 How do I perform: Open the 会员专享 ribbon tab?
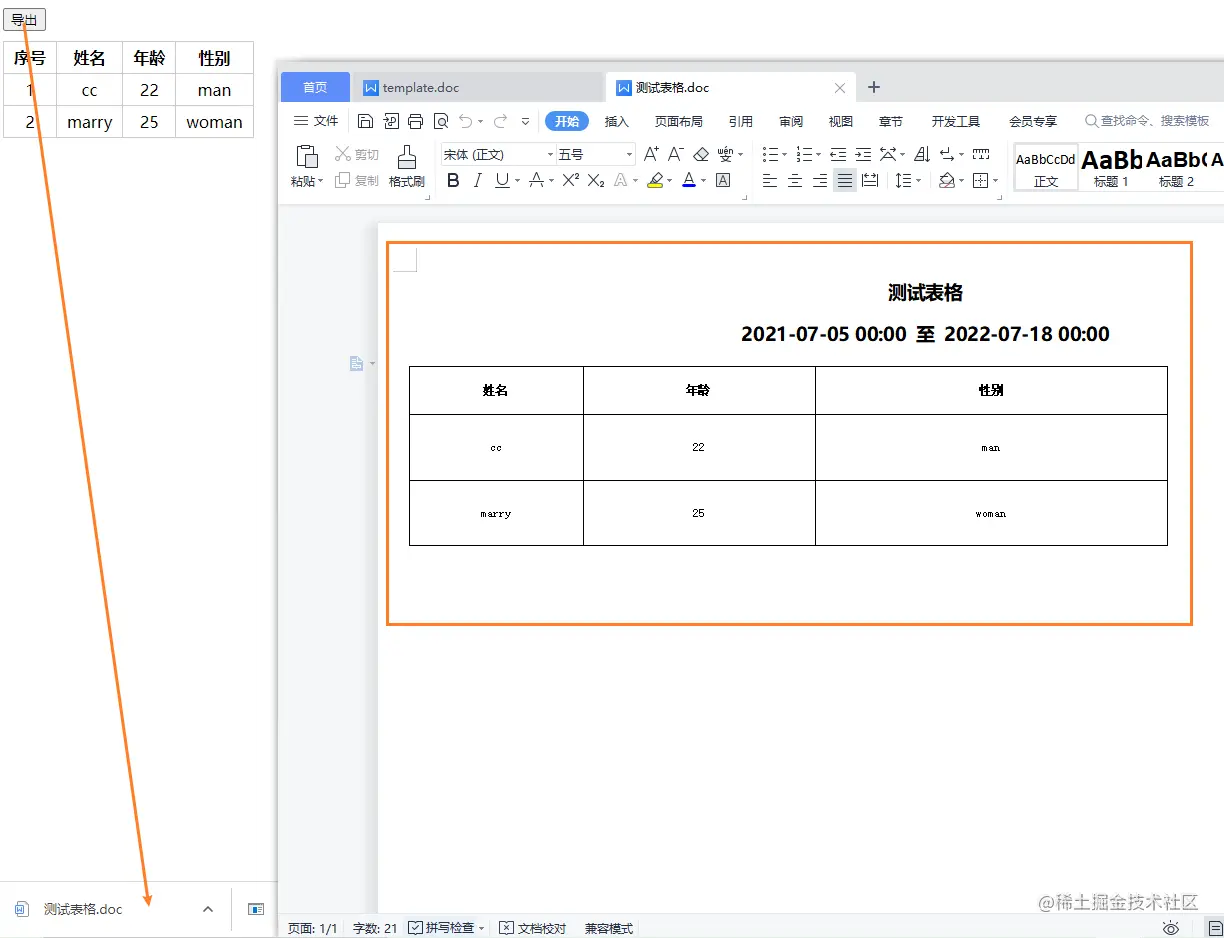[1033, 121]
